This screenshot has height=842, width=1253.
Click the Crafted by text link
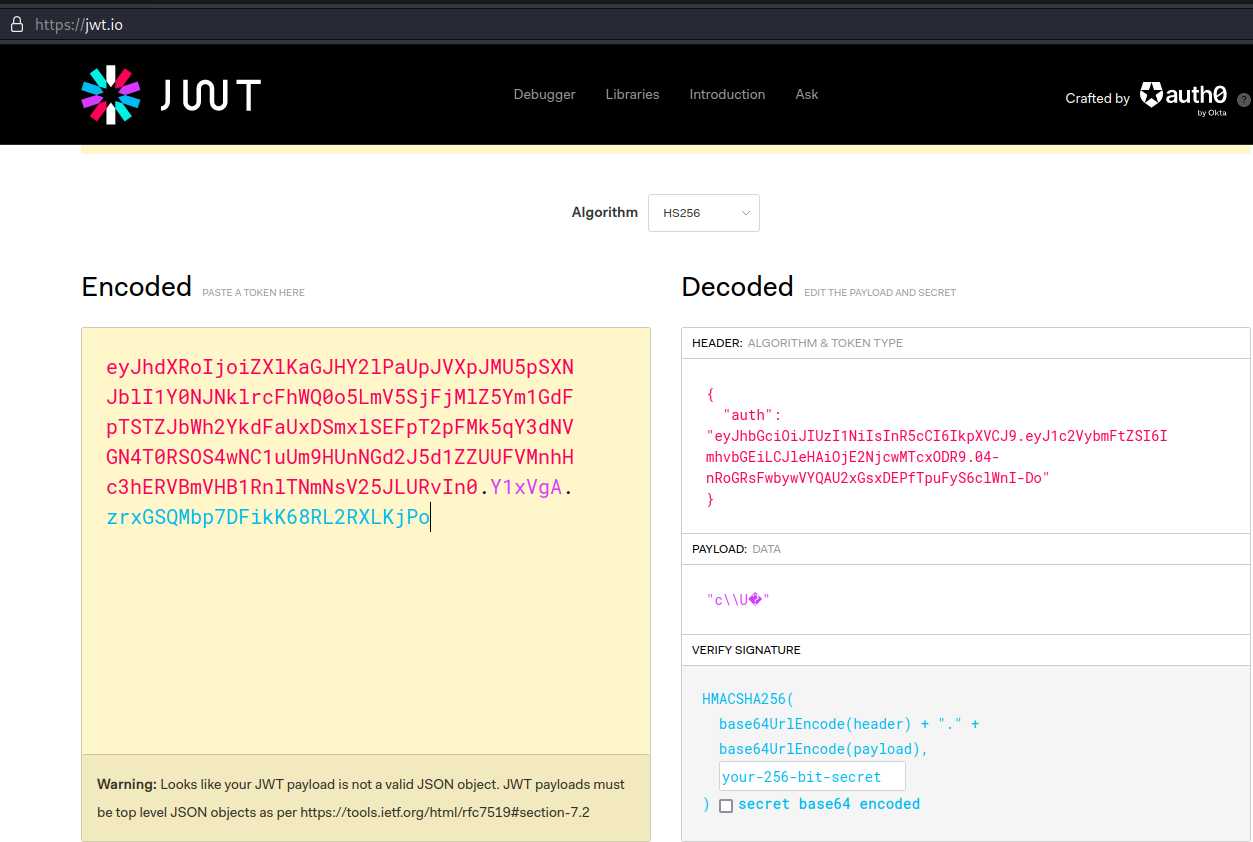pos(1097,98)
